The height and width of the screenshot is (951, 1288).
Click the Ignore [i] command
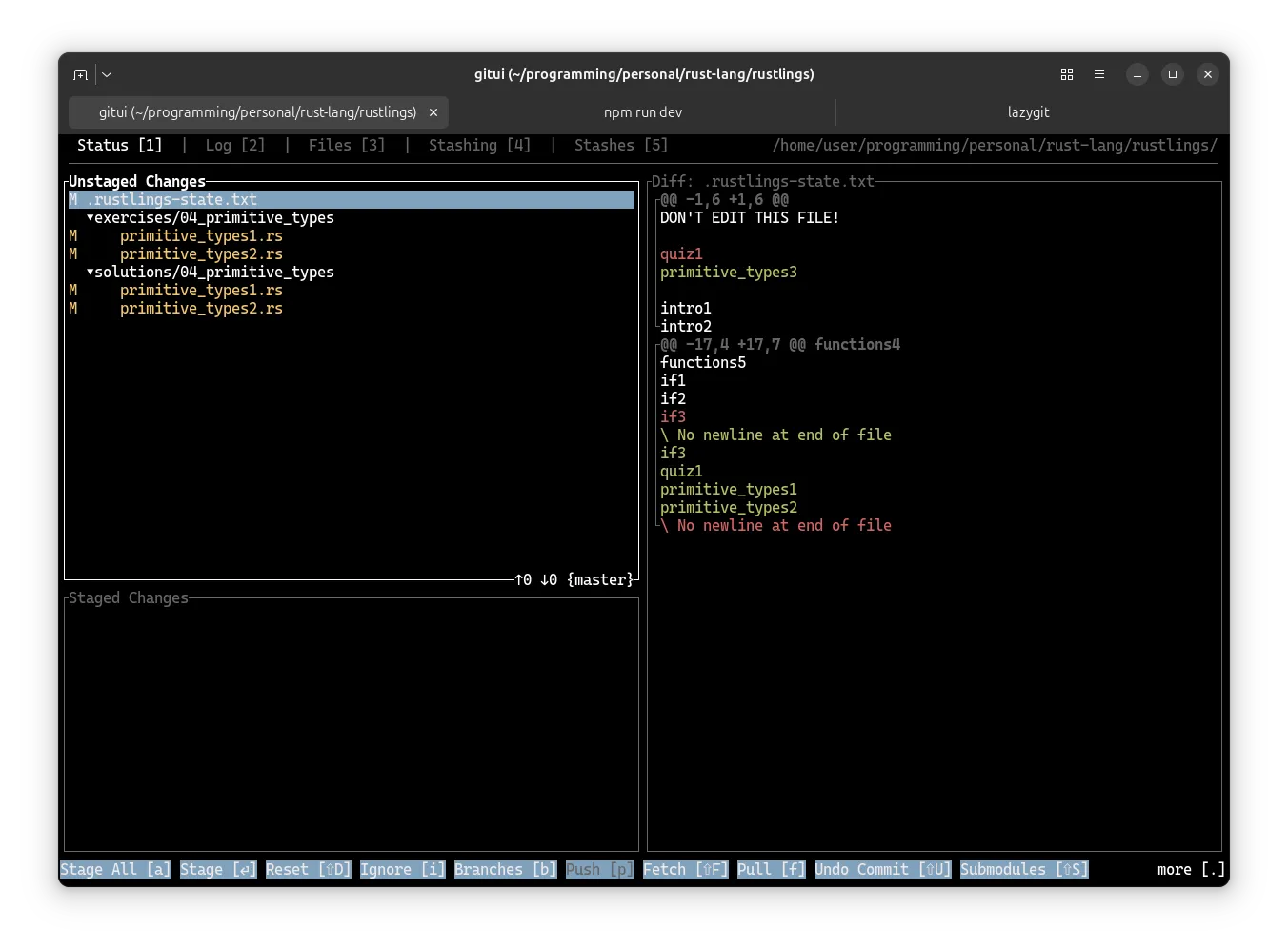pyautogui.click(x=403, y=870)
